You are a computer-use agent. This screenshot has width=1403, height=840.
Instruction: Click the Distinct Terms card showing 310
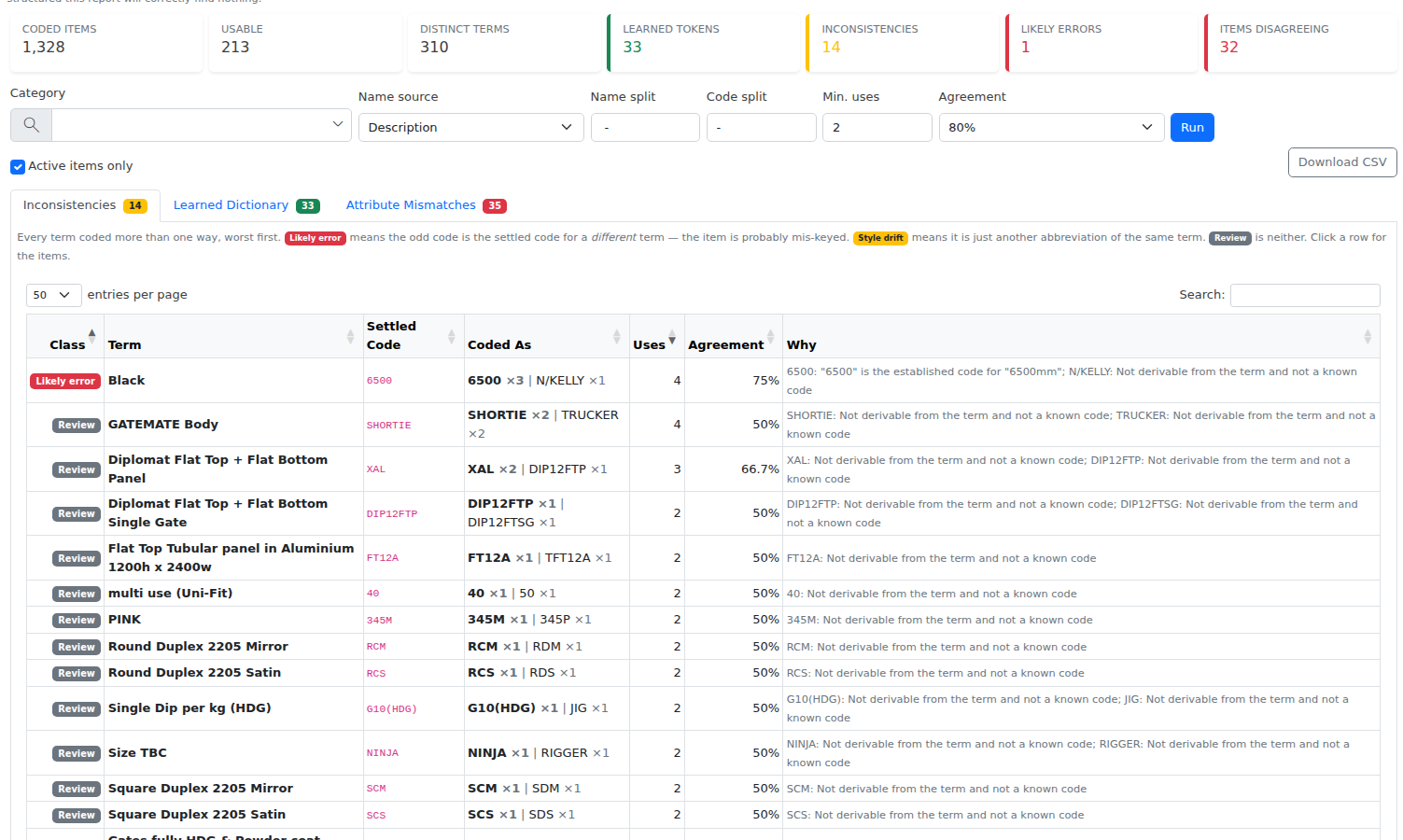504,42
